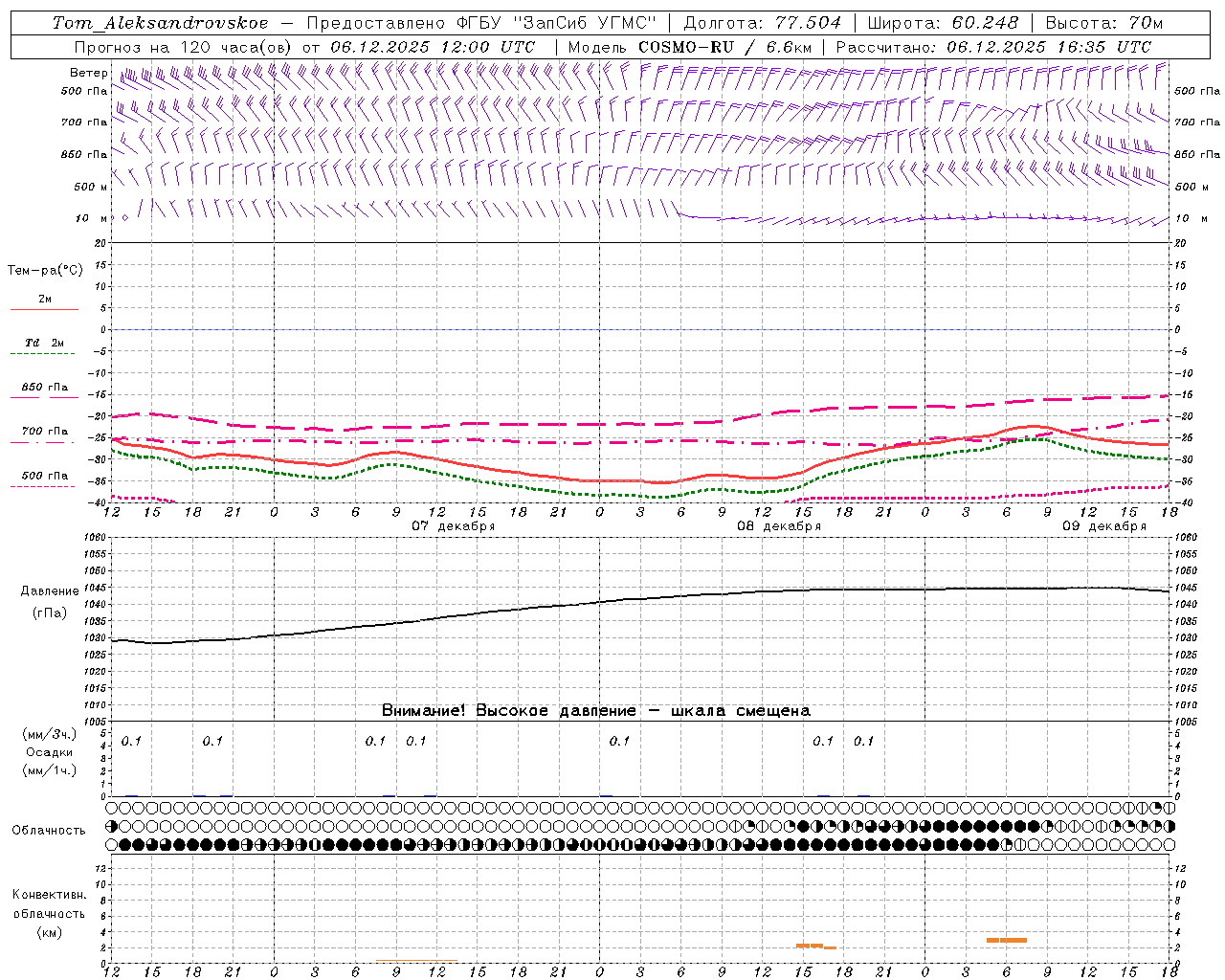Click the 08 декабря date label
Image resolution: width=1225 pixels, height=980 pixels.
pyautogui.click(x=779, y=526)
